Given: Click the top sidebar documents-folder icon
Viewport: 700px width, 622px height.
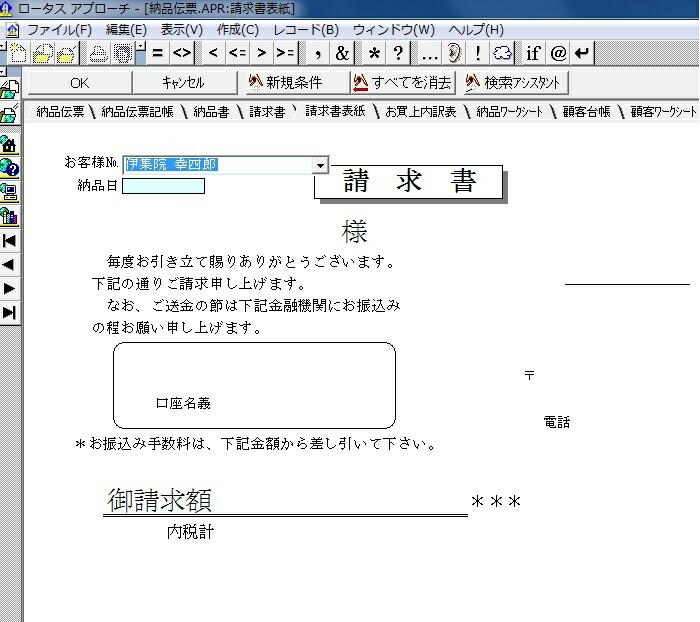Looking at the screenshot, I should pos(10,90).
